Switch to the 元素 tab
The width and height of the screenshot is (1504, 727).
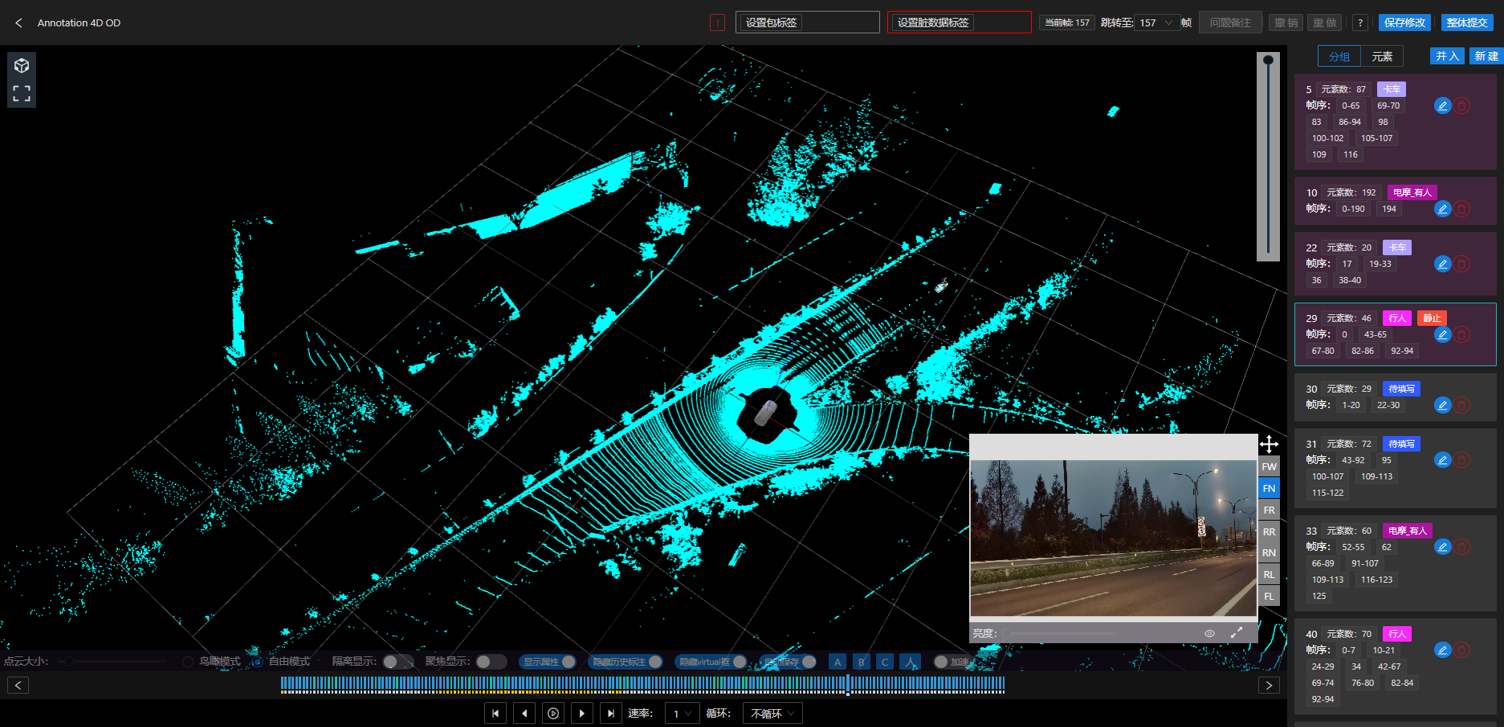pyautogui.click(x=1381, y=56)
